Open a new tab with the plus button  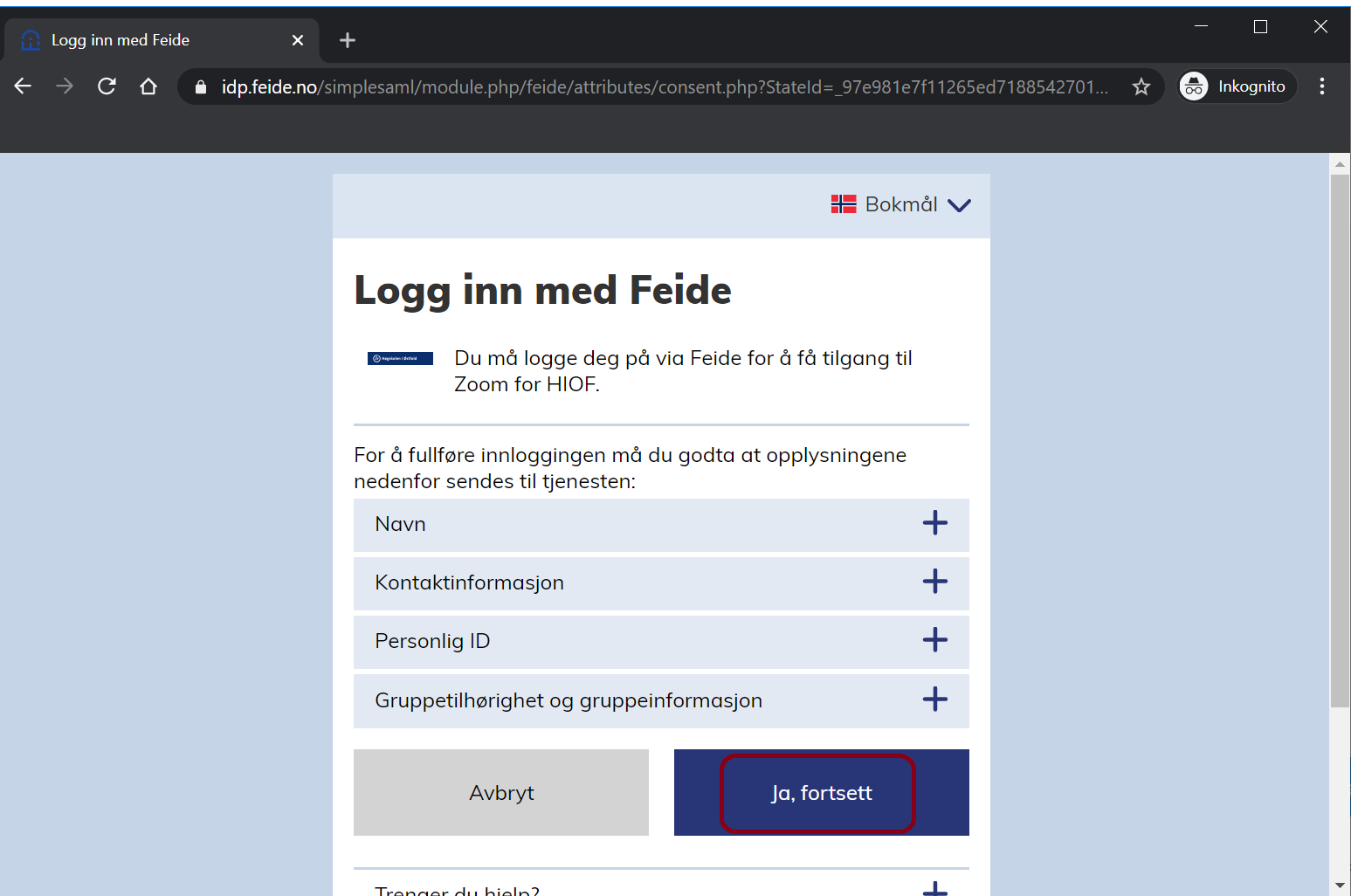(348, 40)
